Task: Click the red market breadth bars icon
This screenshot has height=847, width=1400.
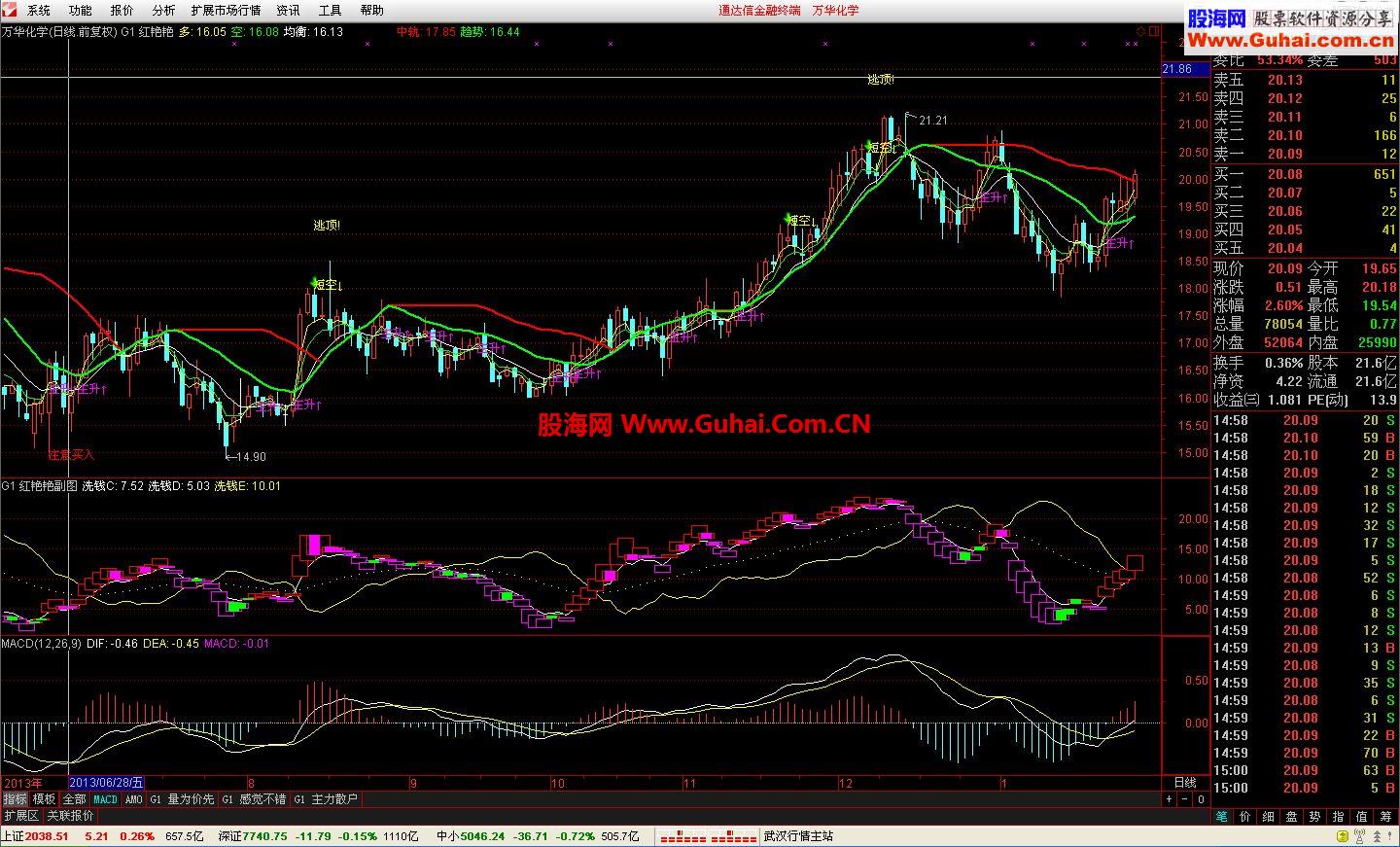Action: (x=708, y=836)
